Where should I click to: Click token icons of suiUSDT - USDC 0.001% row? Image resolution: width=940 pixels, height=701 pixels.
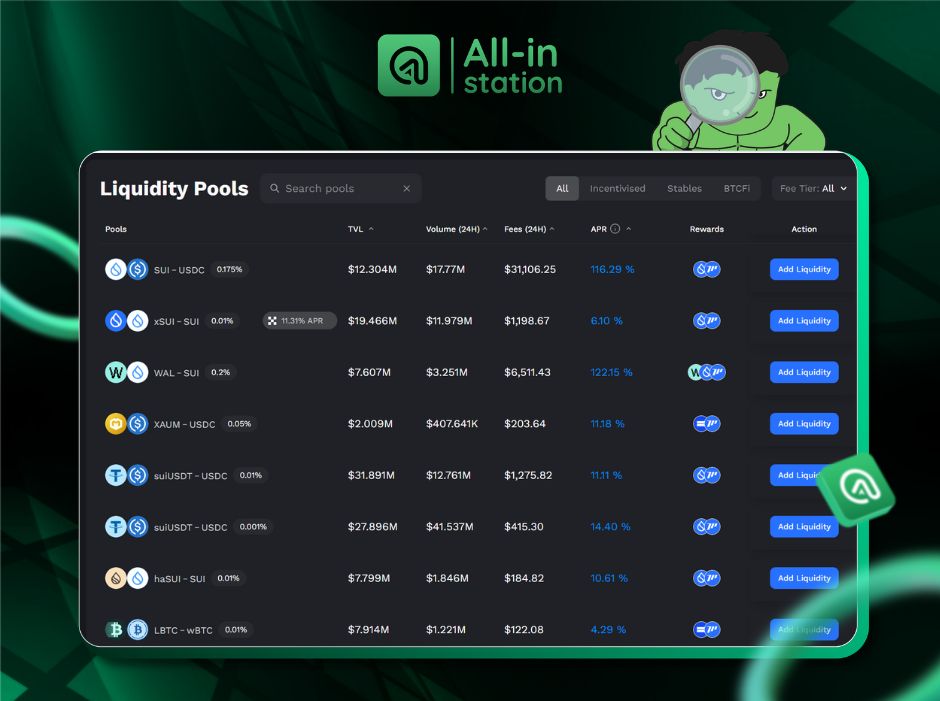[126, 526]
